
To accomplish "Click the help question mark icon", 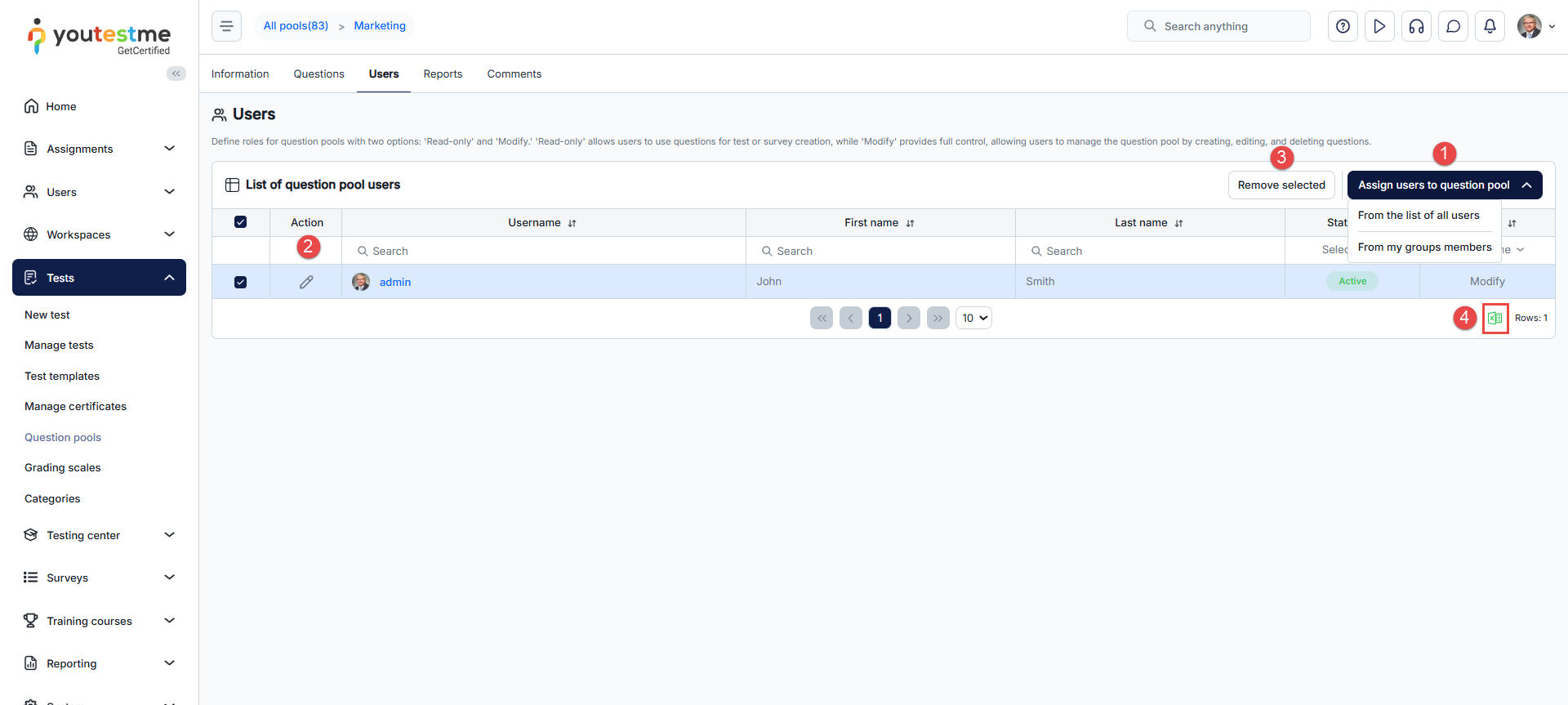I will coord(1343,26).
